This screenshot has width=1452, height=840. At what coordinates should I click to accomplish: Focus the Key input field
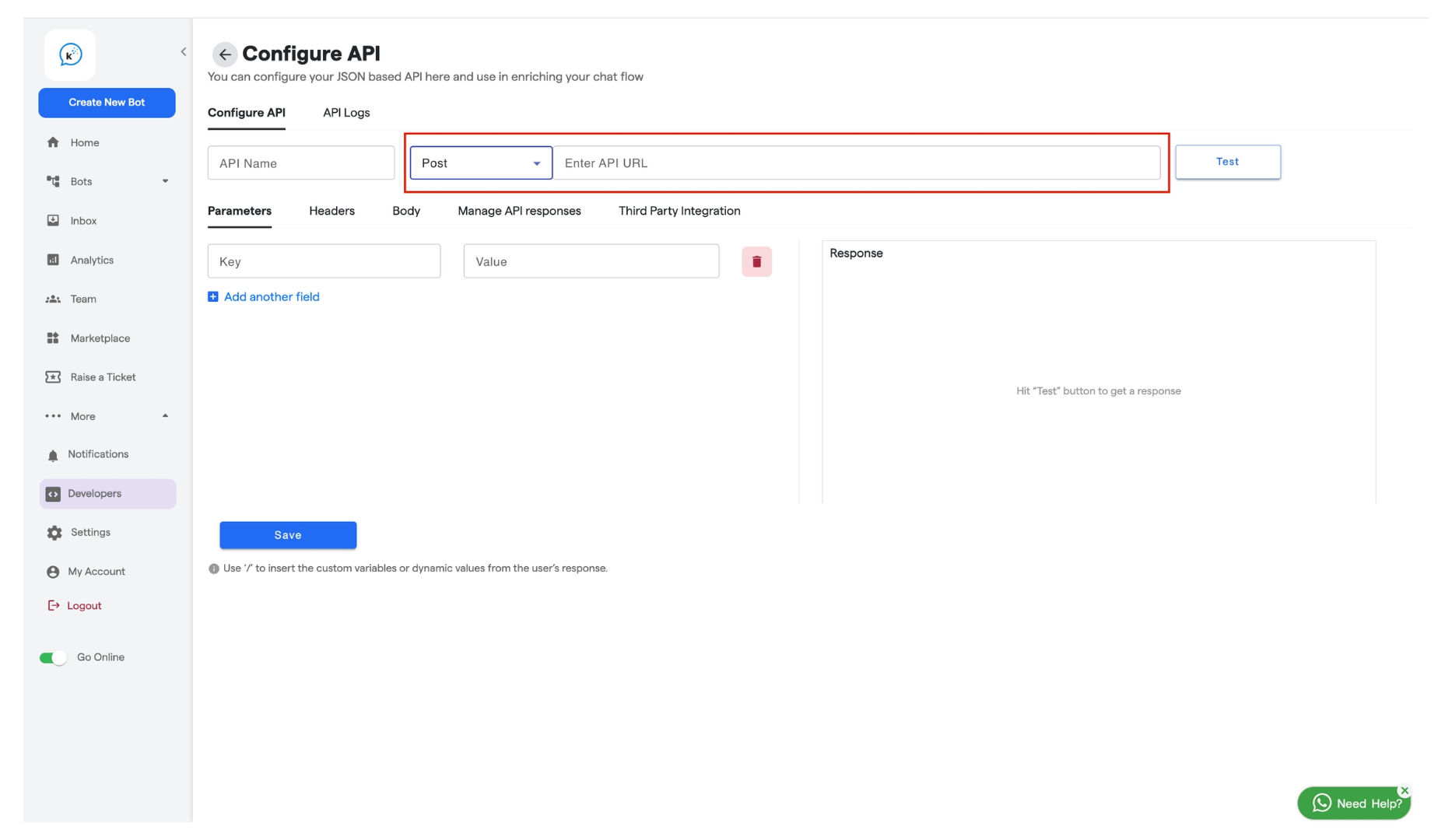tap(324, 261)
